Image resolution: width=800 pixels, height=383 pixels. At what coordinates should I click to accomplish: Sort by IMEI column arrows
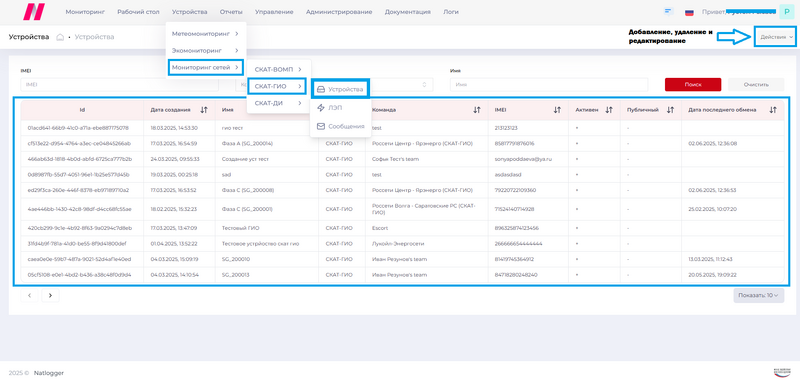click(x=557, y=110)
